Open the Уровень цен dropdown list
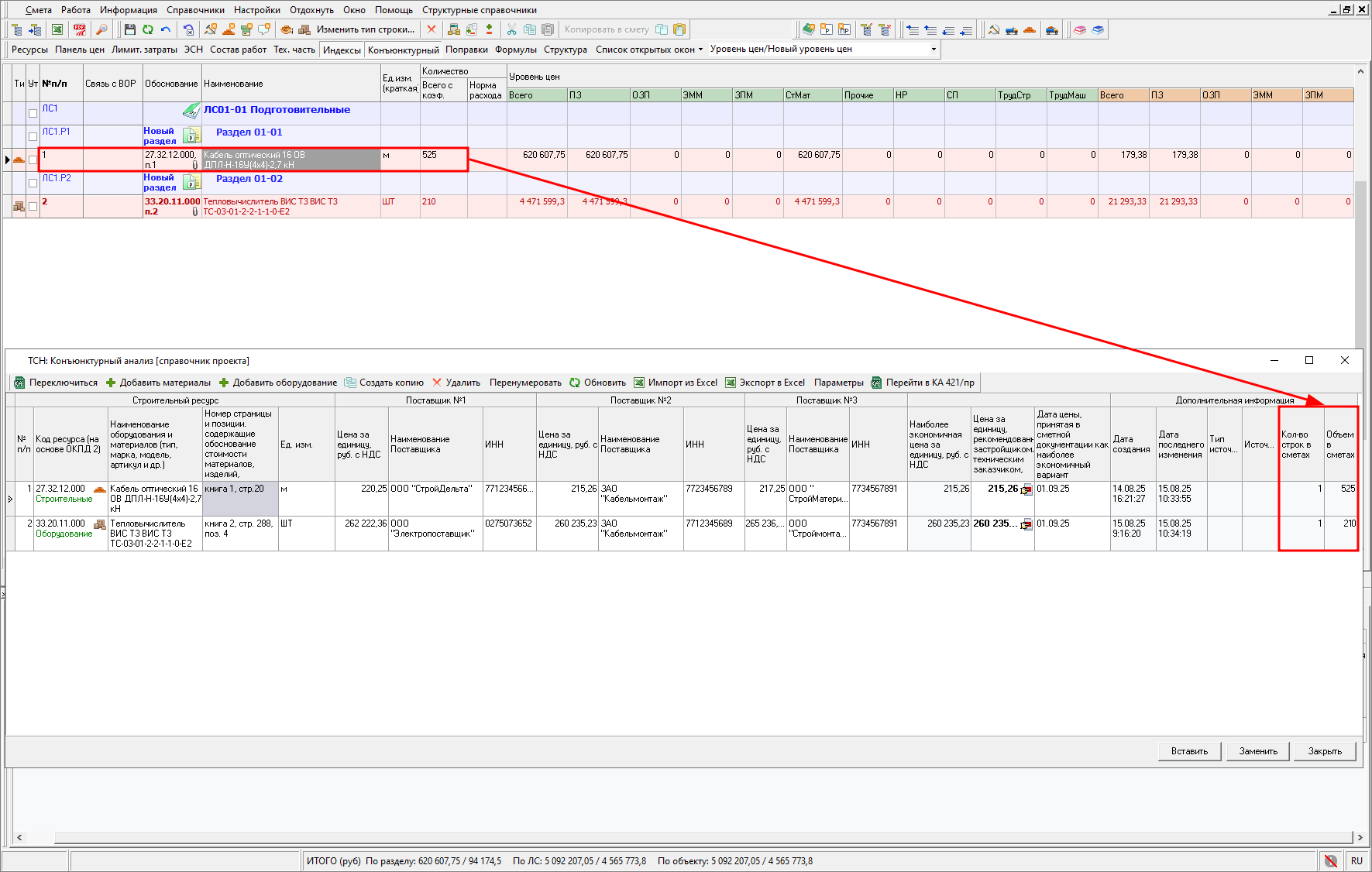Viewport: 1372px width, 872px height. [x=934, y=50]
